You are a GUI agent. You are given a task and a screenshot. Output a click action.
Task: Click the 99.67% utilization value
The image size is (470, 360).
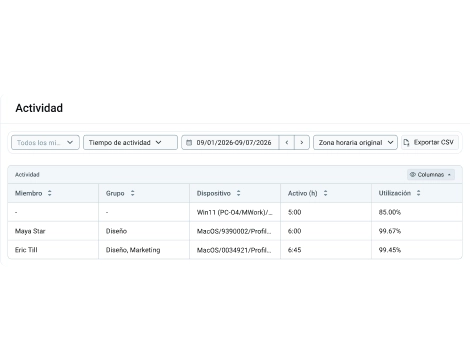point(390,231)
